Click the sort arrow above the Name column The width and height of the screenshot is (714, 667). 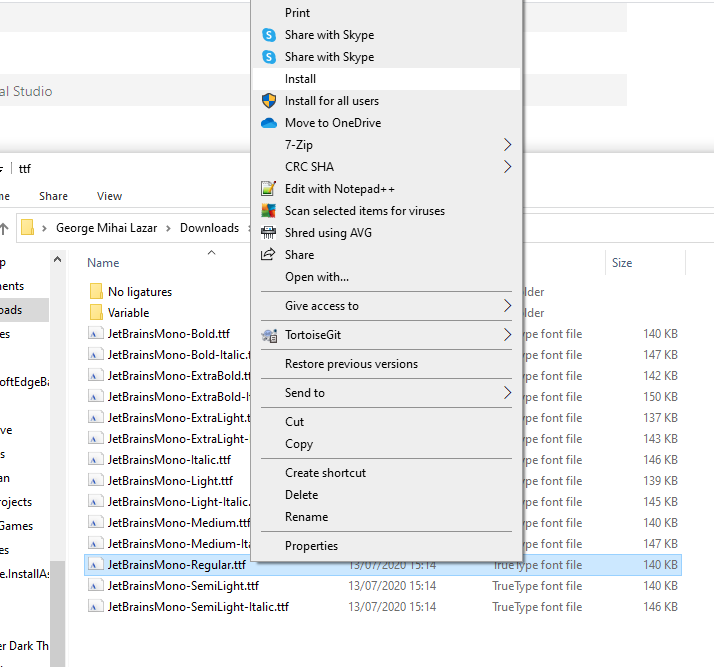211,252
